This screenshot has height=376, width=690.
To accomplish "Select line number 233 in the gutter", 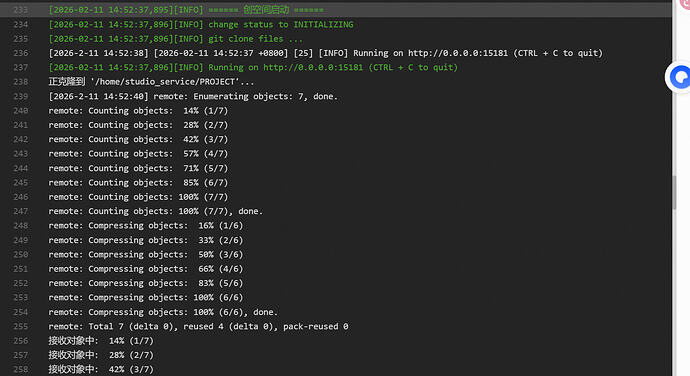I will [x=21, y=10].
